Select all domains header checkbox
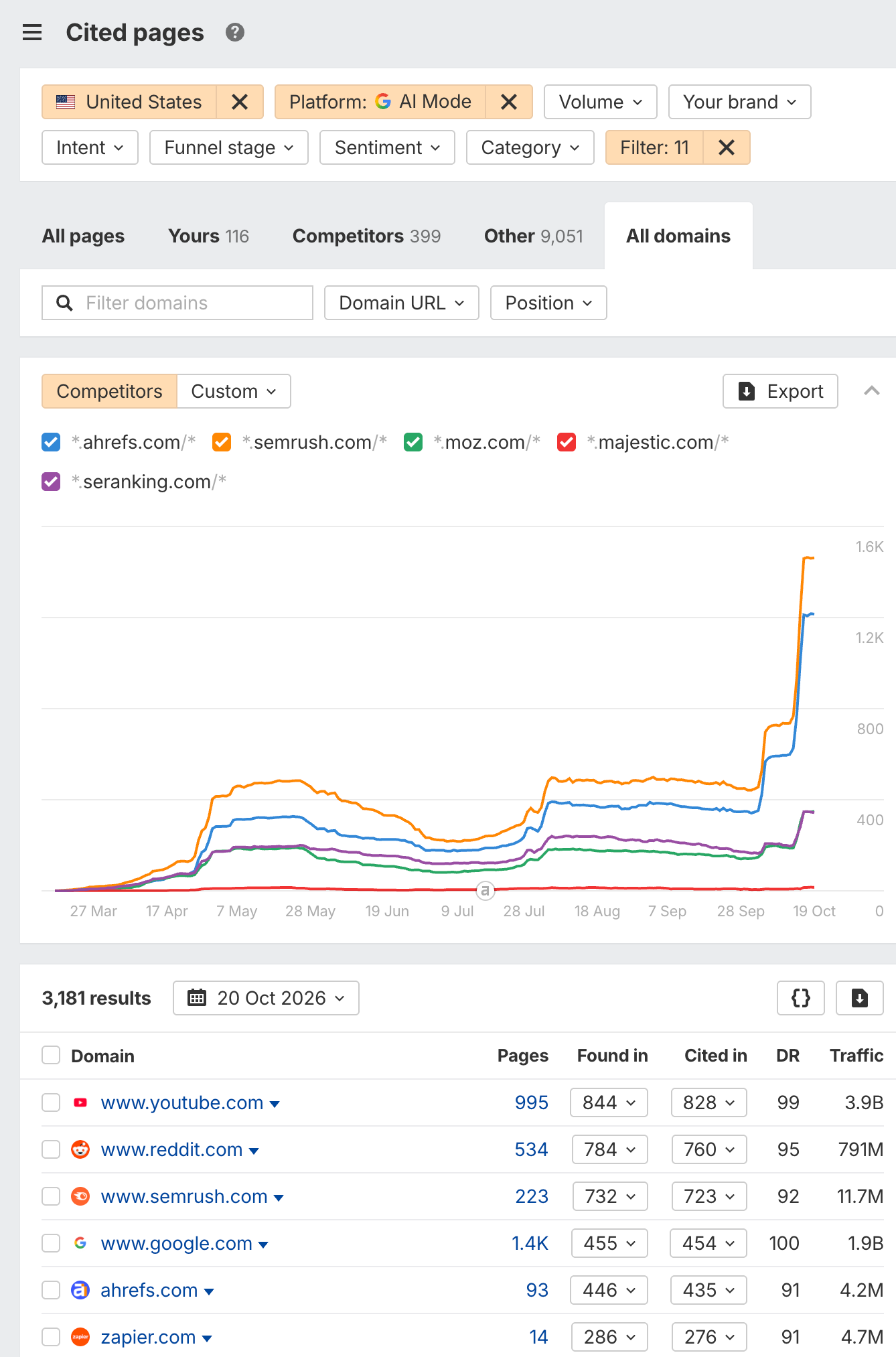The width and height of the screenshot is (896, 1357). (x=51, y=1056)
